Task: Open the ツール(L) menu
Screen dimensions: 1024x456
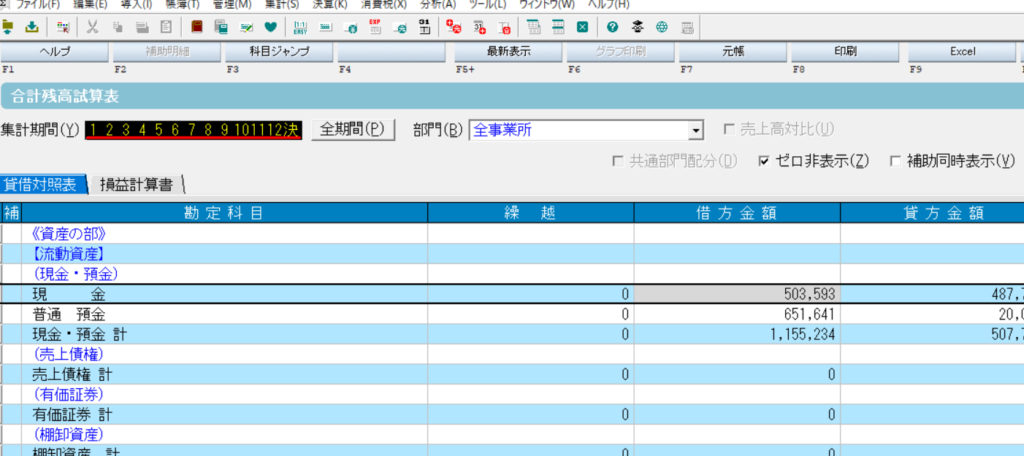Action: 487,4
